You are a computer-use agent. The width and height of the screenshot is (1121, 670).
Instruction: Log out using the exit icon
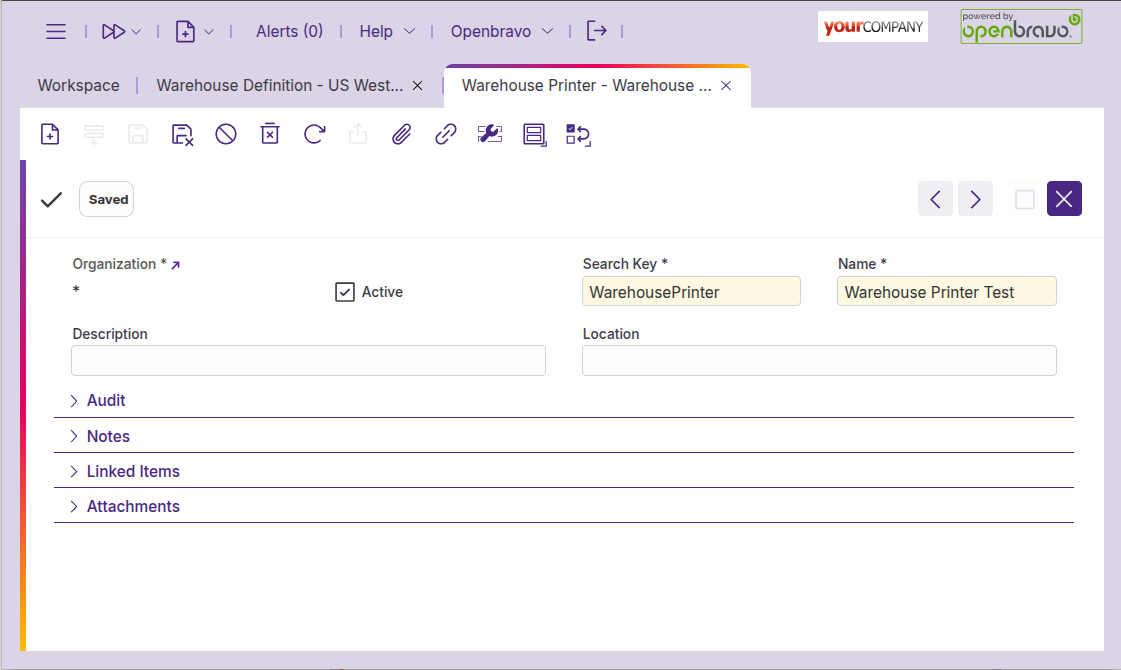pos(597,31)
